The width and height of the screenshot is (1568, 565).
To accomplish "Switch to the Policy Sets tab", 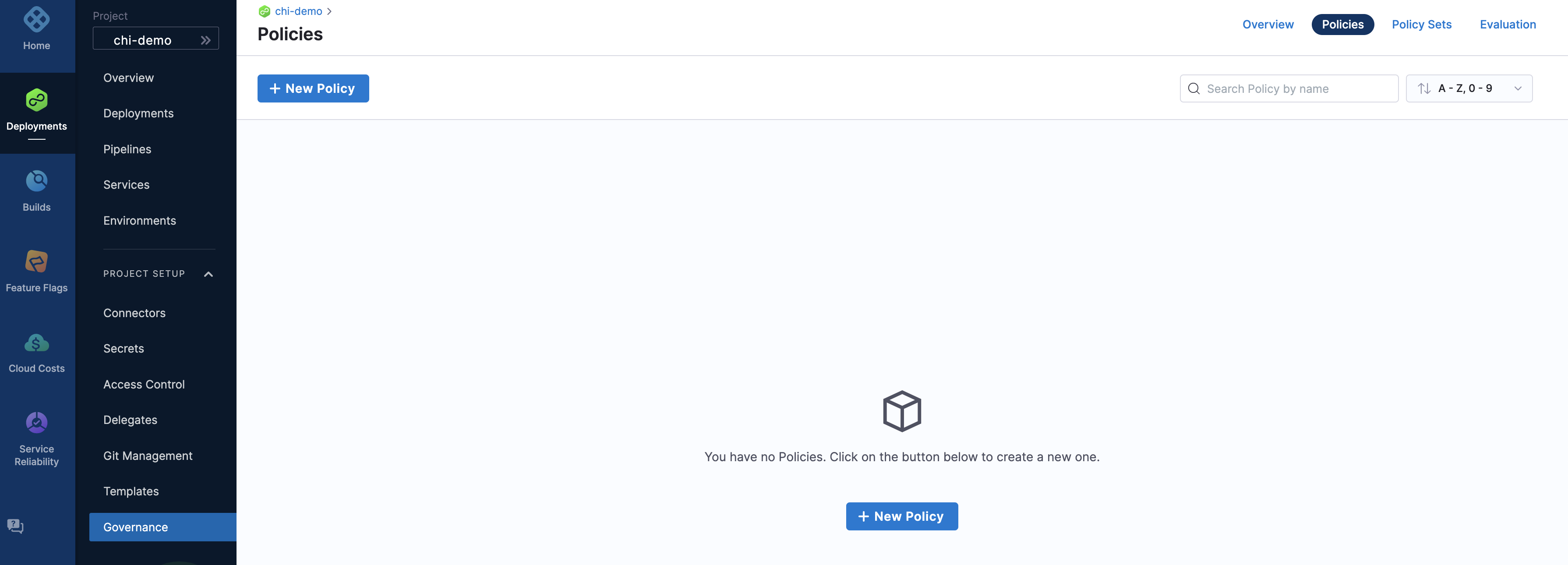I will coord(1421,25).
